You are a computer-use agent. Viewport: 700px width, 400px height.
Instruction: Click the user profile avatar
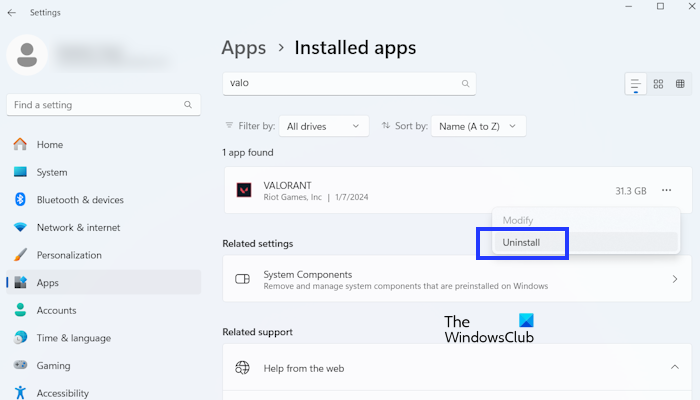point(27,55)
